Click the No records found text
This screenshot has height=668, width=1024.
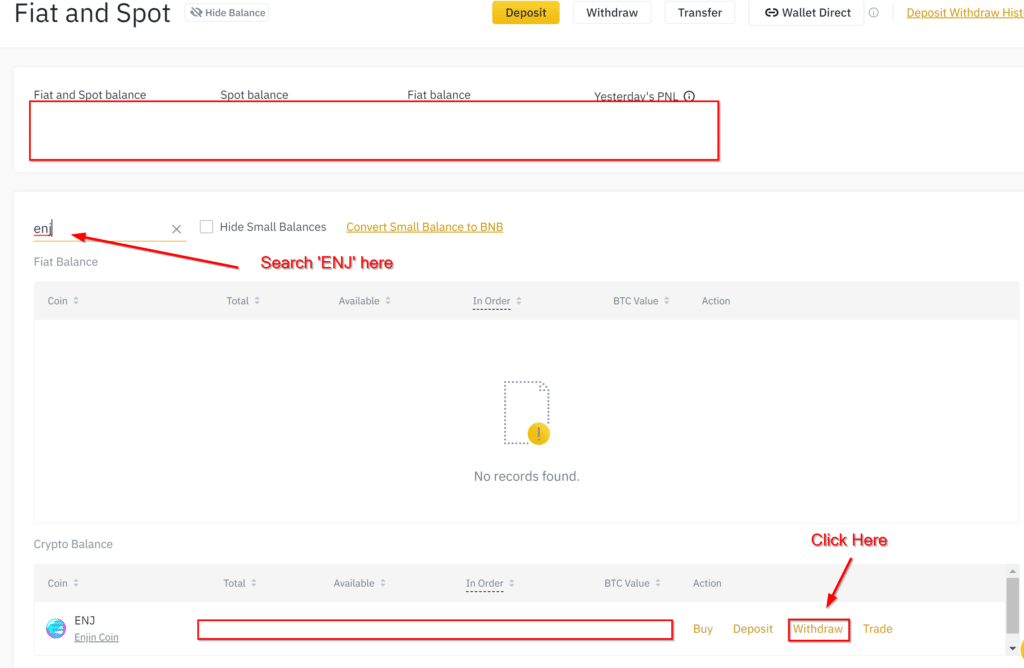click(x=526, y=476)
